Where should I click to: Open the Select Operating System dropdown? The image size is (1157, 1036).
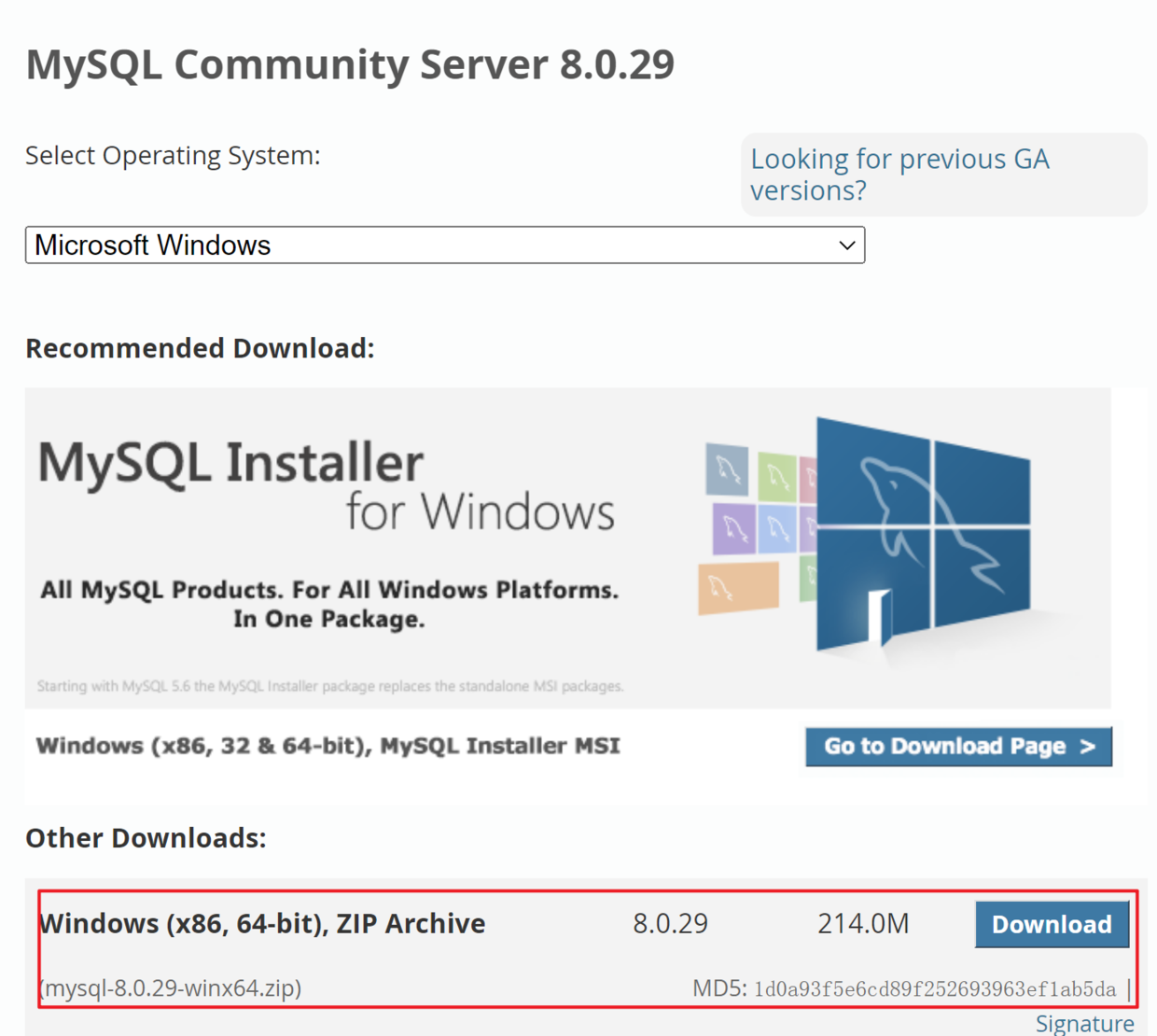click(445, 245)
